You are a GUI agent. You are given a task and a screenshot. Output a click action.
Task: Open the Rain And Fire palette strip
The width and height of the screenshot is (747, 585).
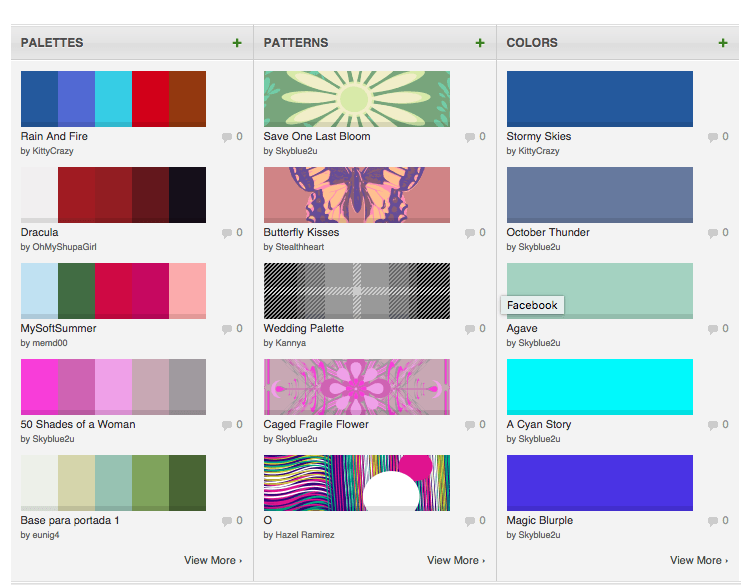click(113, 99)
